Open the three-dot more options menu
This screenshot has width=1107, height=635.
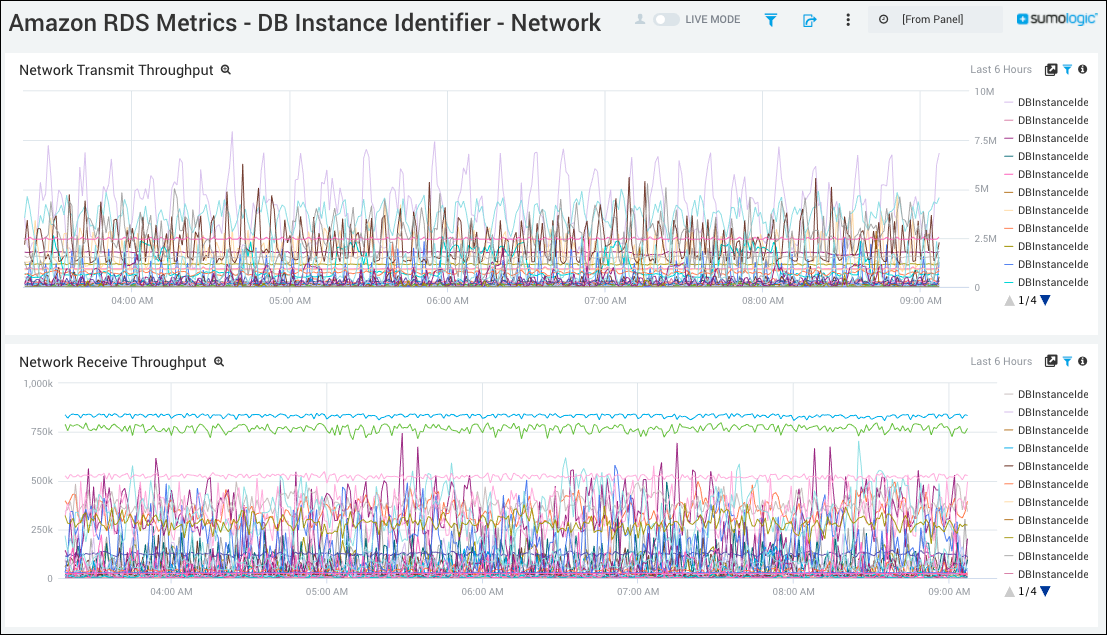tap(848, 20)
